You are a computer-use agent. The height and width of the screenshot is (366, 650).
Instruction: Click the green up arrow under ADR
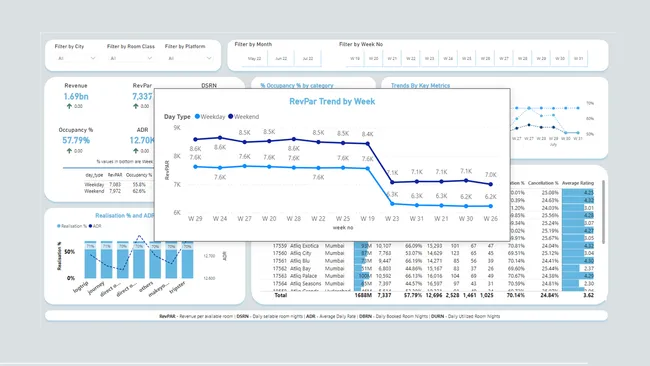coord(136,150)
